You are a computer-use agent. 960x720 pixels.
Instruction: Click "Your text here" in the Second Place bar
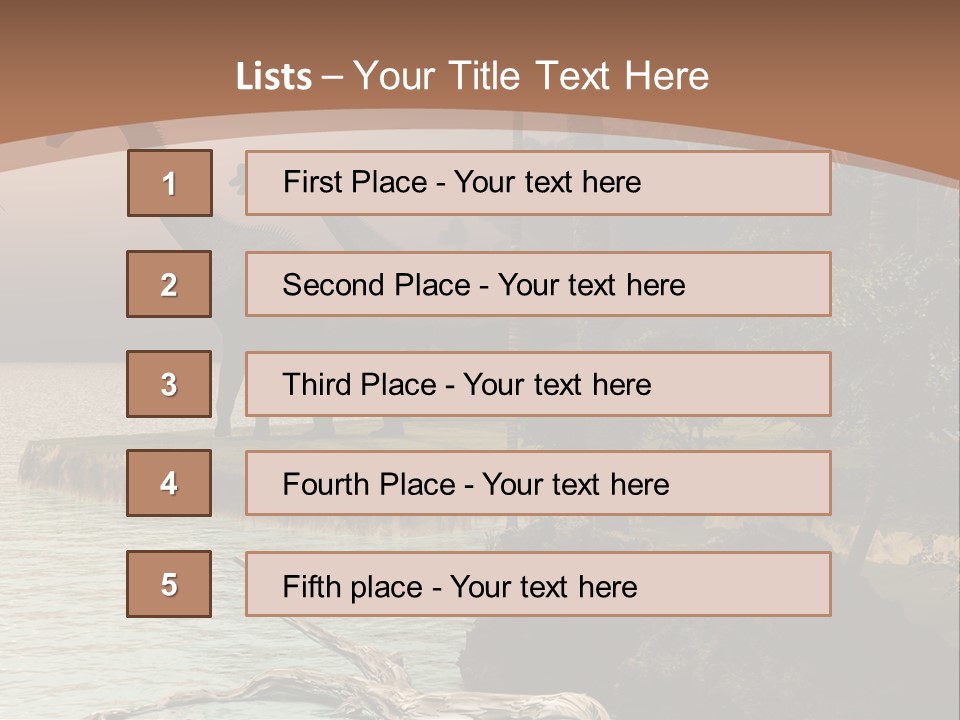[x=591, y=285]
